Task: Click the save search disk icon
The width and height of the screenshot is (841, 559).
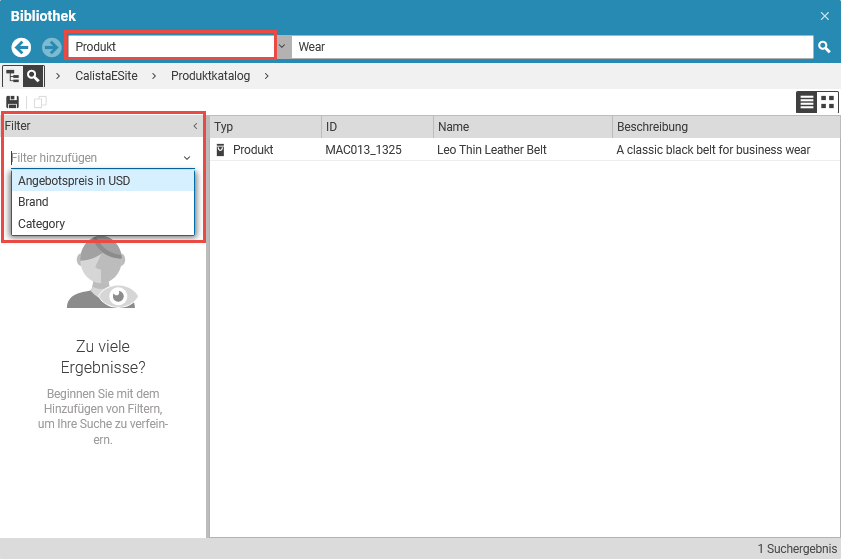Action: click(x=13, y=102)
